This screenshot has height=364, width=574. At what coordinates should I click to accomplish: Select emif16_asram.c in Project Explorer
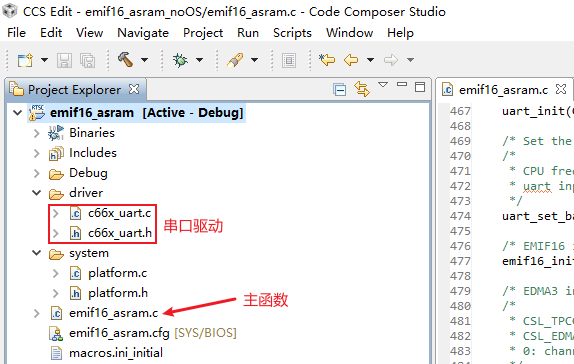click(113, 313)
